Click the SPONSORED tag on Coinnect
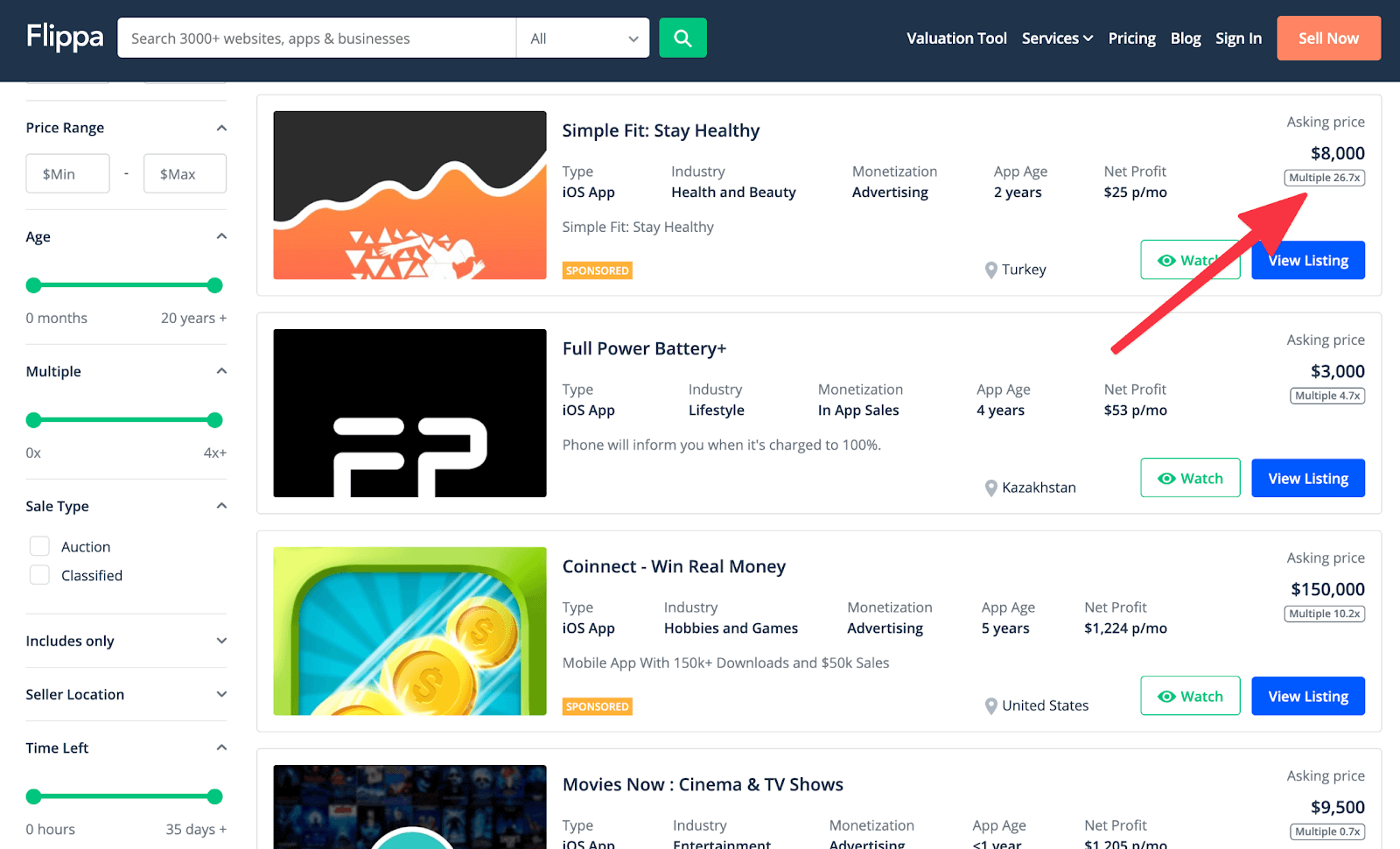The image size is (1400, 849). pos(597,706)
